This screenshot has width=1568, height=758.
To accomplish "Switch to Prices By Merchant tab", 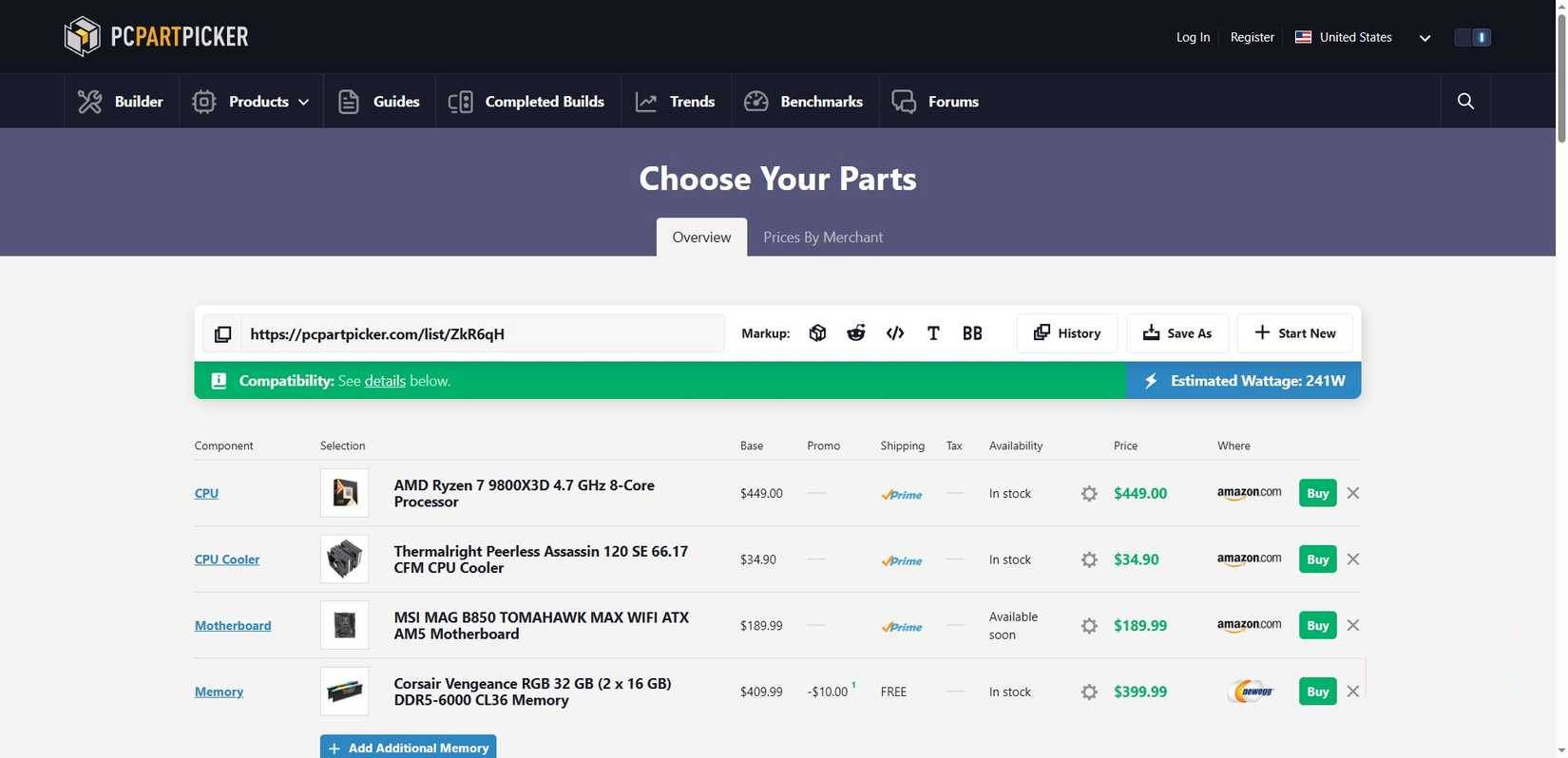I will [823, 237].
